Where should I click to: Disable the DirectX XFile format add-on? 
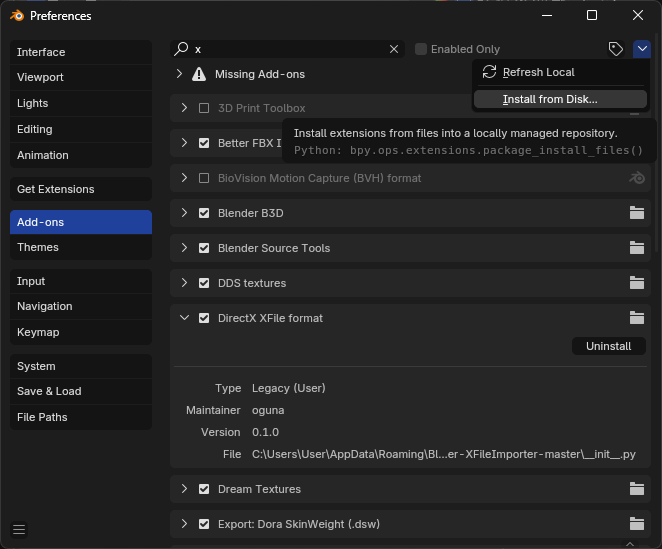204,318
